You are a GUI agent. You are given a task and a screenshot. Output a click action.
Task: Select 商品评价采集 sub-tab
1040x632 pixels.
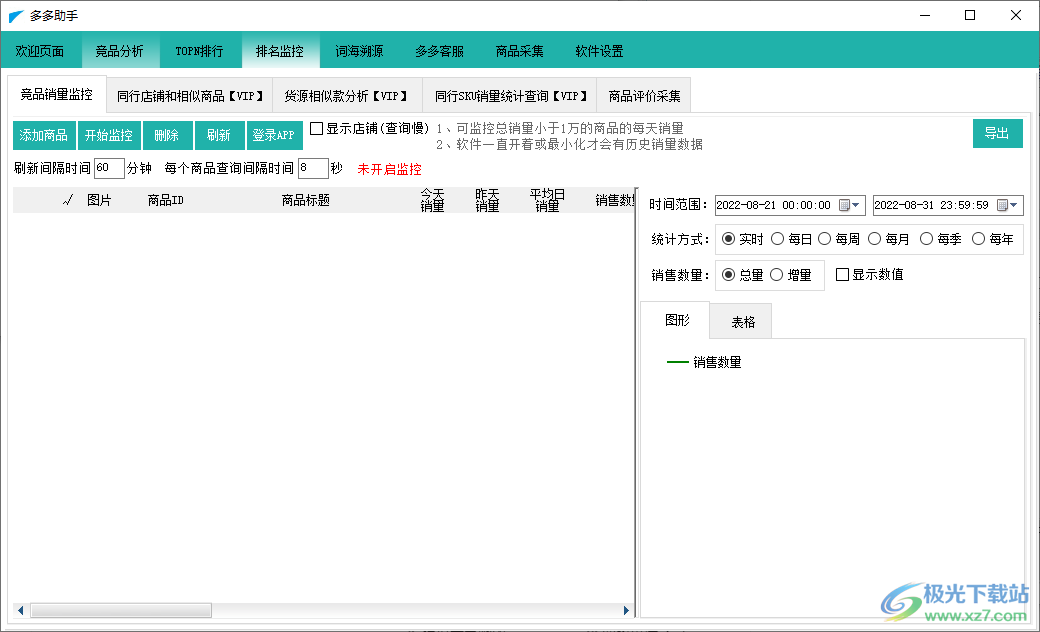[644, 96]
